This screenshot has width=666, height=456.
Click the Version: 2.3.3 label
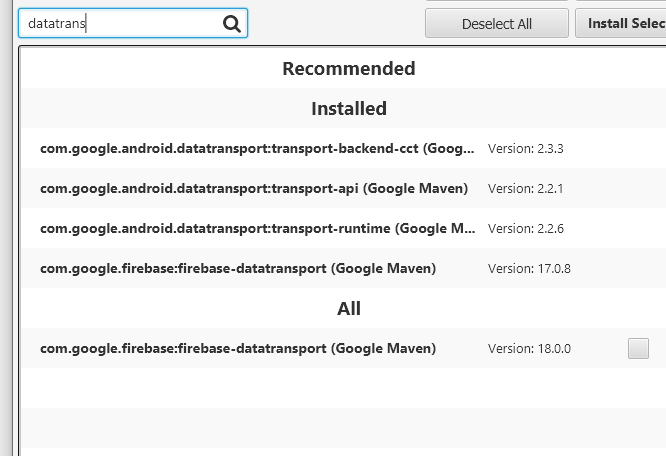pos(526,148)
